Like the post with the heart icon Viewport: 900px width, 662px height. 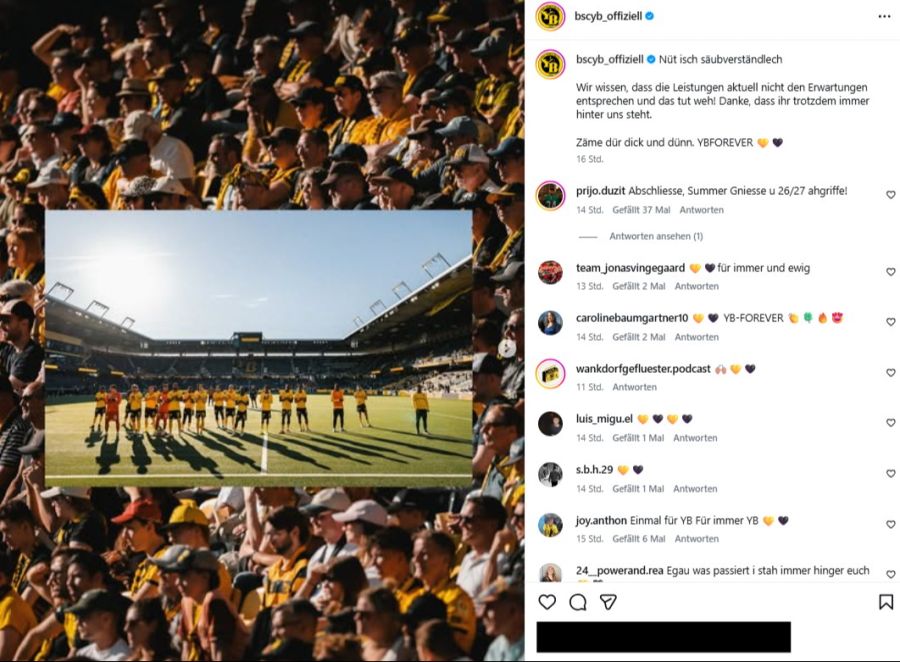[x=547, y=602]
